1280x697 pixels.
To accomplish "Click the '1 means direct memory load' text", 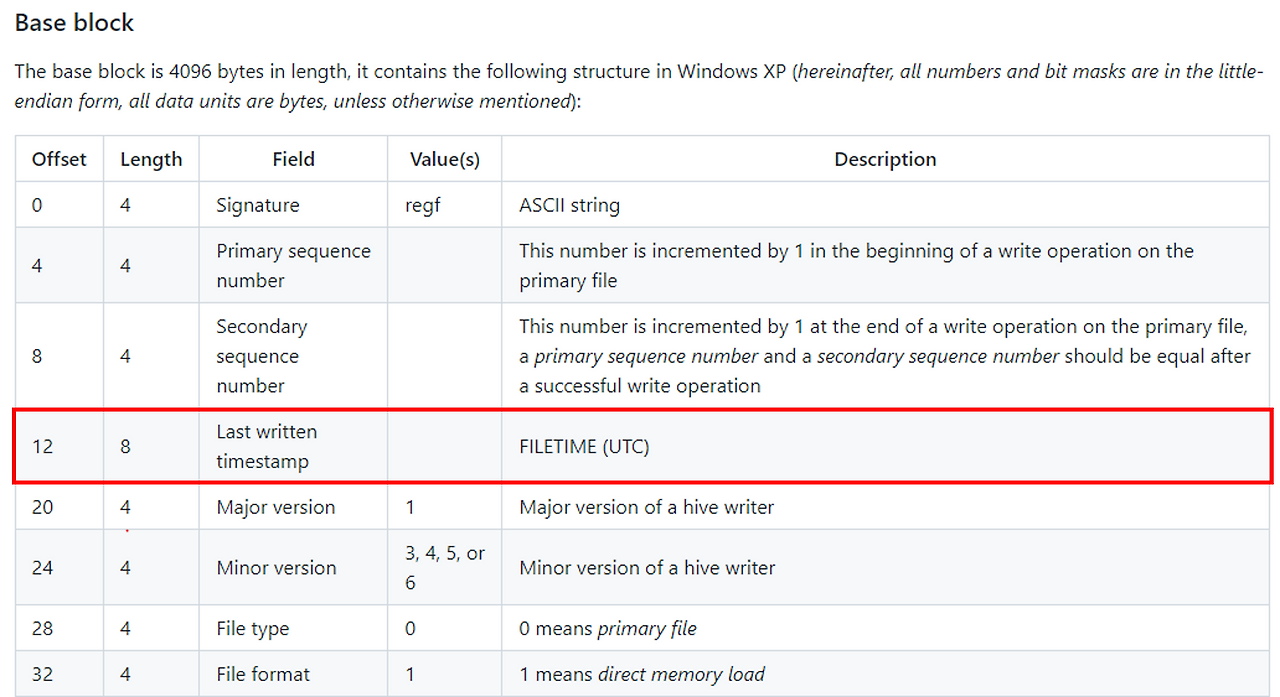I will pos(642,674).
